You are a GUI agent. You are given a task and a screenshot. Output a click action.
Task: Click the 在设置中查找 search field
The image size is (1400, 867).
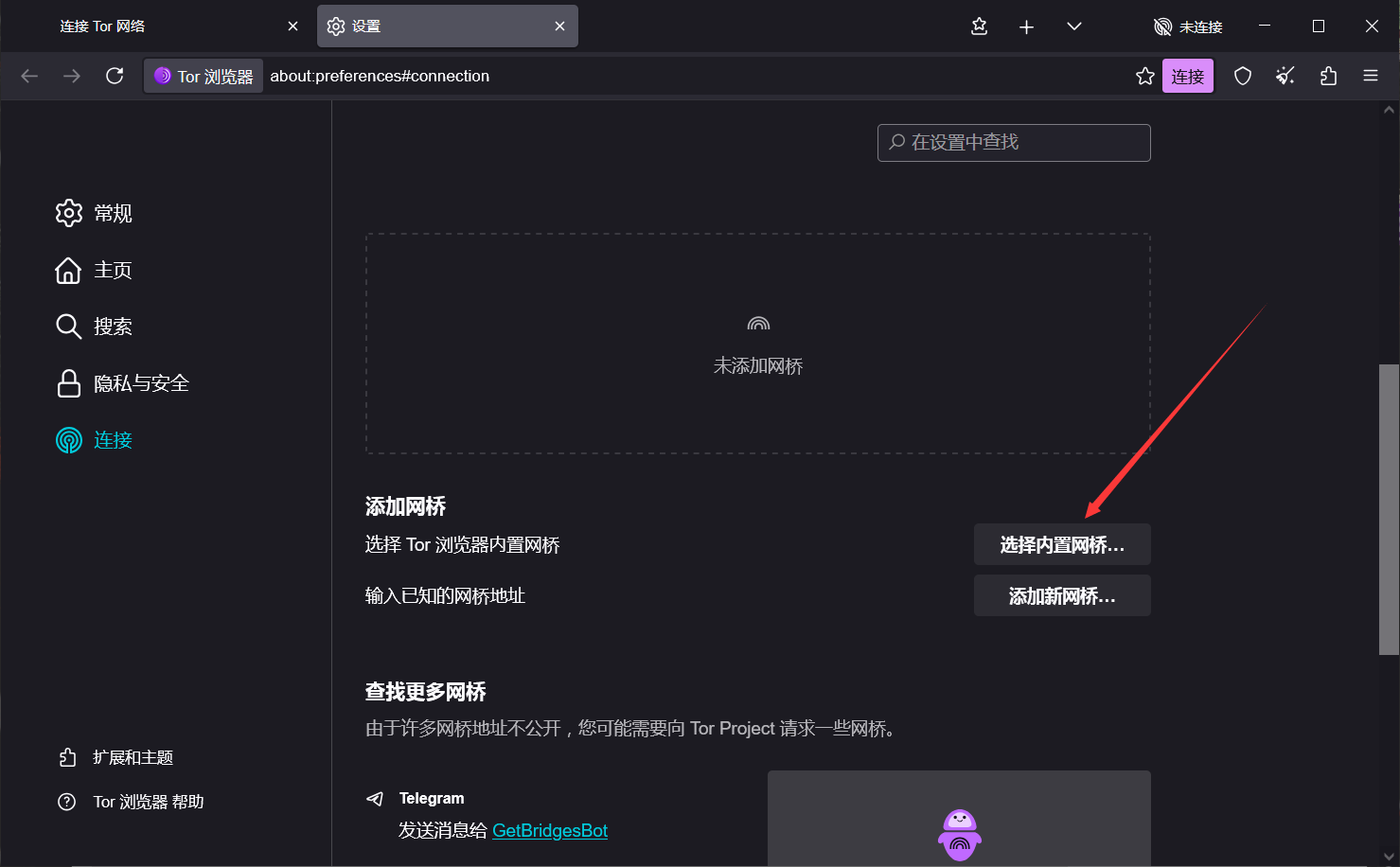click(x=1013, y=143)
